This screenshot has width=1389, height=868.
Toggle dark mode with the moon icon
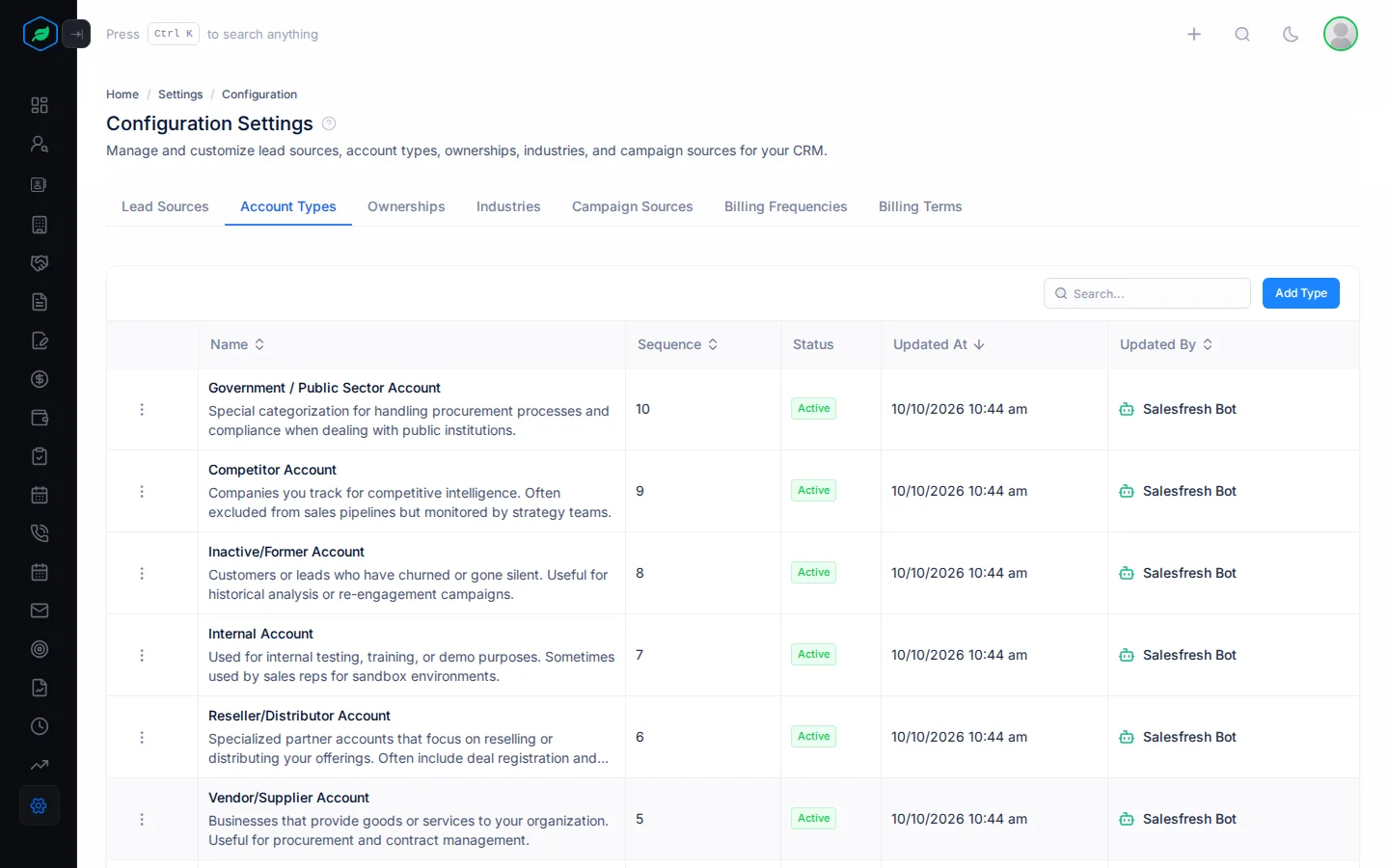coord(1291,34)
